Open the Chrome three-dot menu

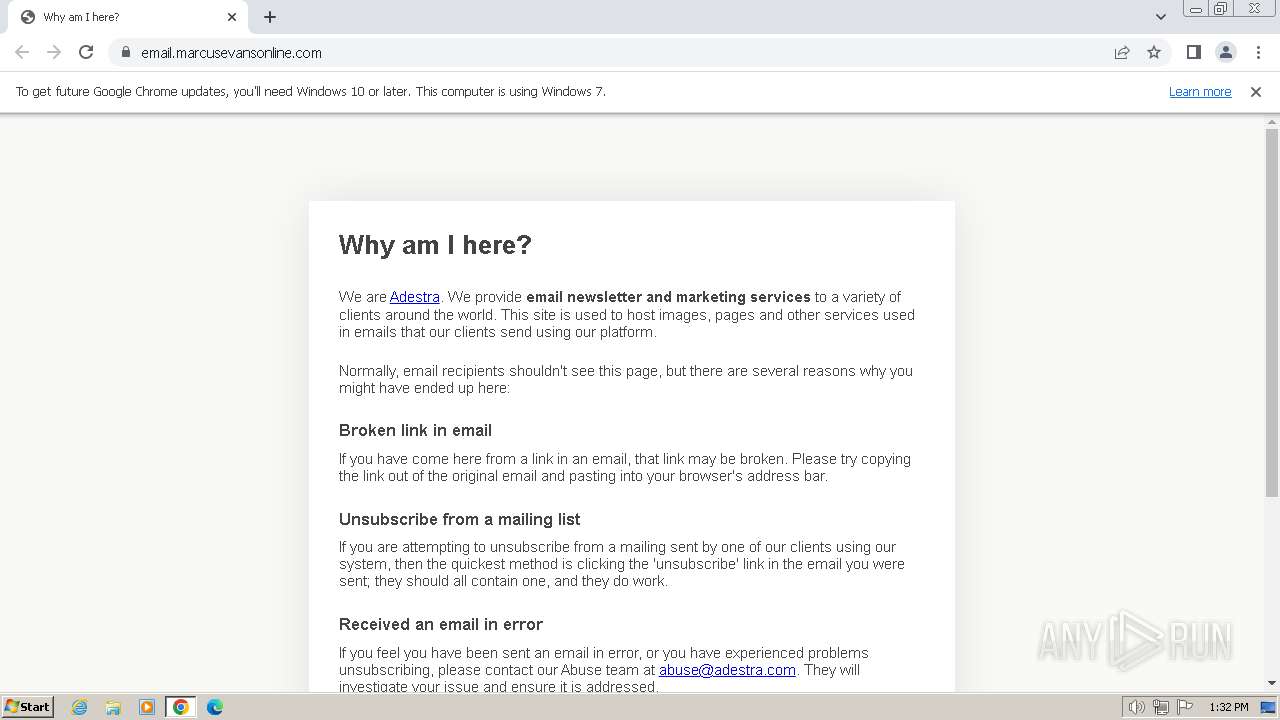tap(1258, 52)
